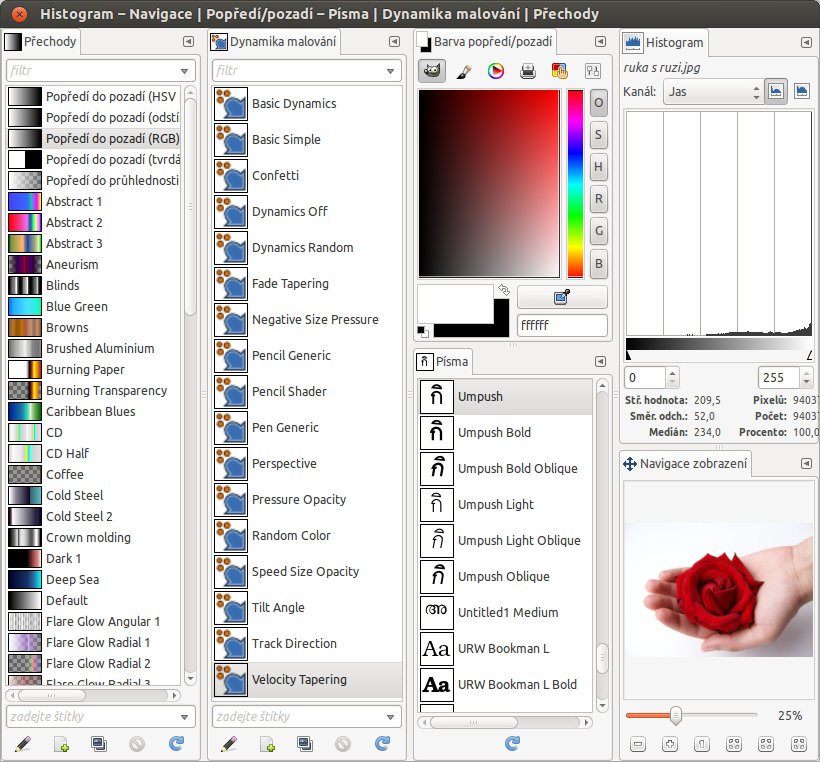Open the Histogram panel tab menu
The image size is (820, 762).
pos(805,42)
